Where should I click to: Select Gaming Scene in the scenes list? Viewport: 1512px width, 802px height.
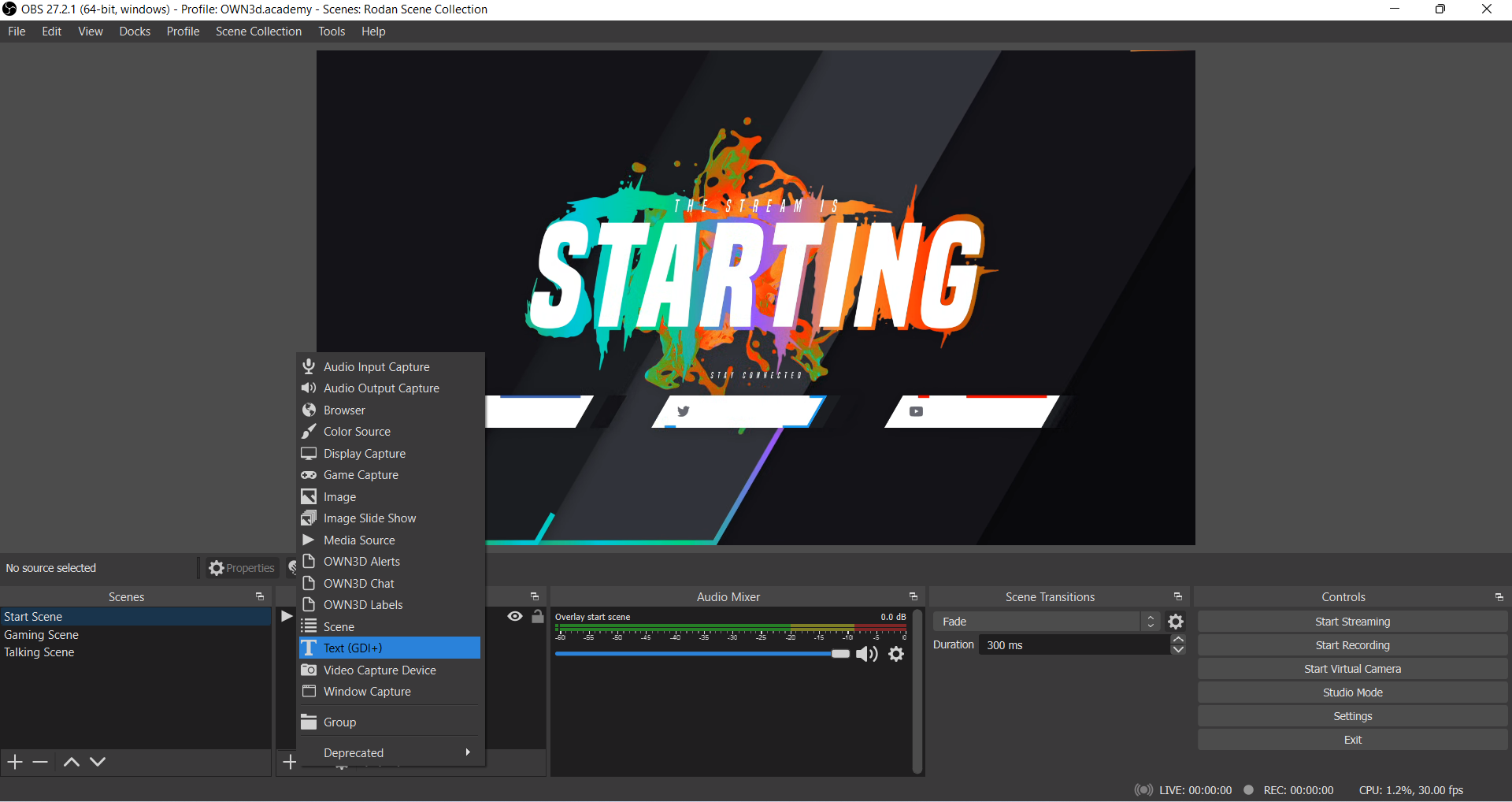pyautogui.click(x=42, y=635)
